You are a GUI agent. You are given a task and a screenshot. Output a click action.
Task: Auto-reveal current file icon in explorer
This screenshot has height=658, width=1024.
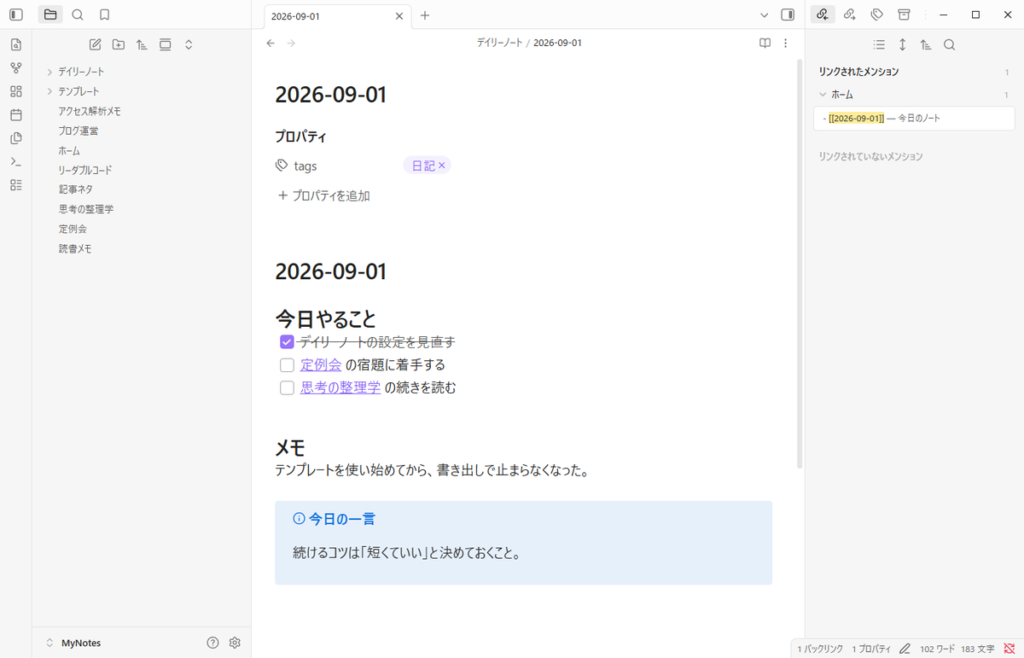coord(165,44)
